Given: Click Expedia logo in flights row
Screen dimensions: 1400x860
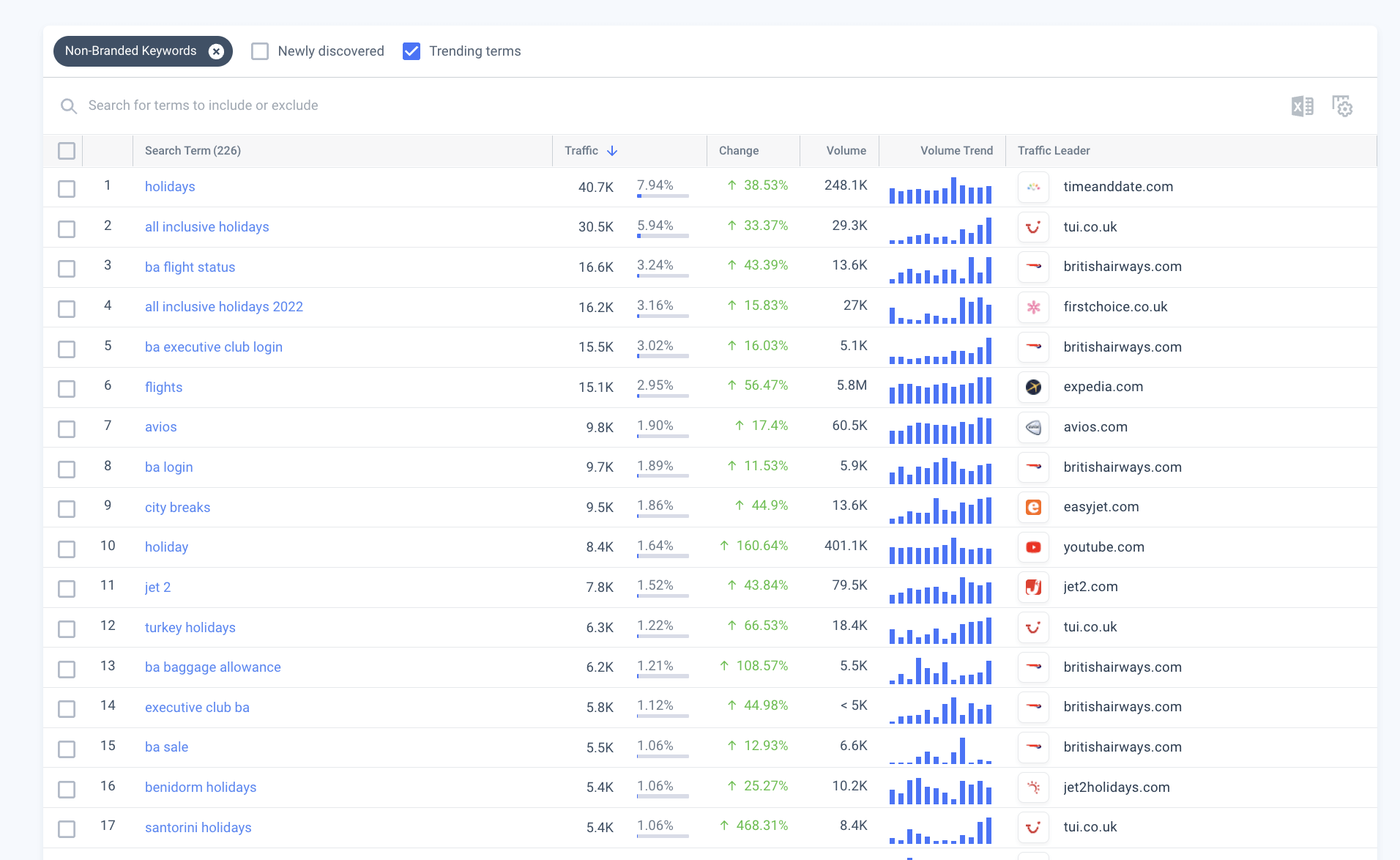Looking at the screenshot, I should (x=1033, y=387).
